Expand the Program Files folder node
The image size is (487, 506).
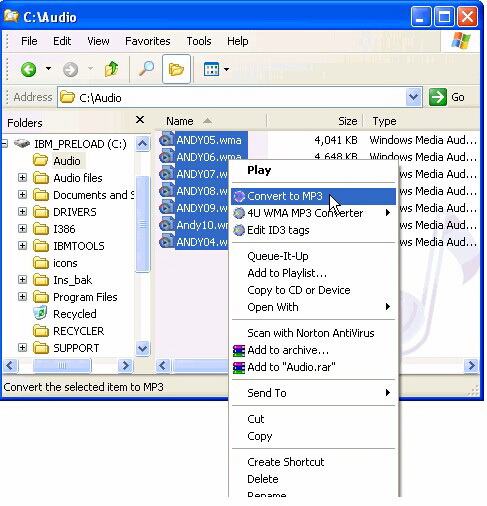(x=22, y=296)
